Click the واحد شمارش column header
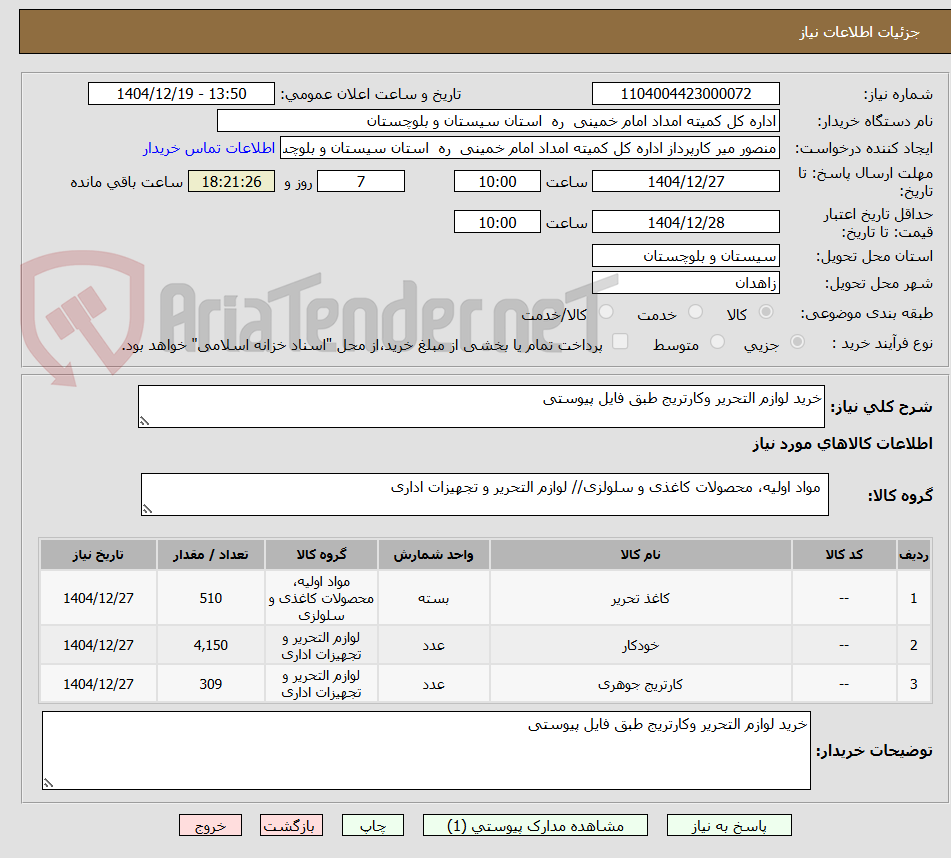The height and width of the screenshot is (858, 951). [433, 555]
